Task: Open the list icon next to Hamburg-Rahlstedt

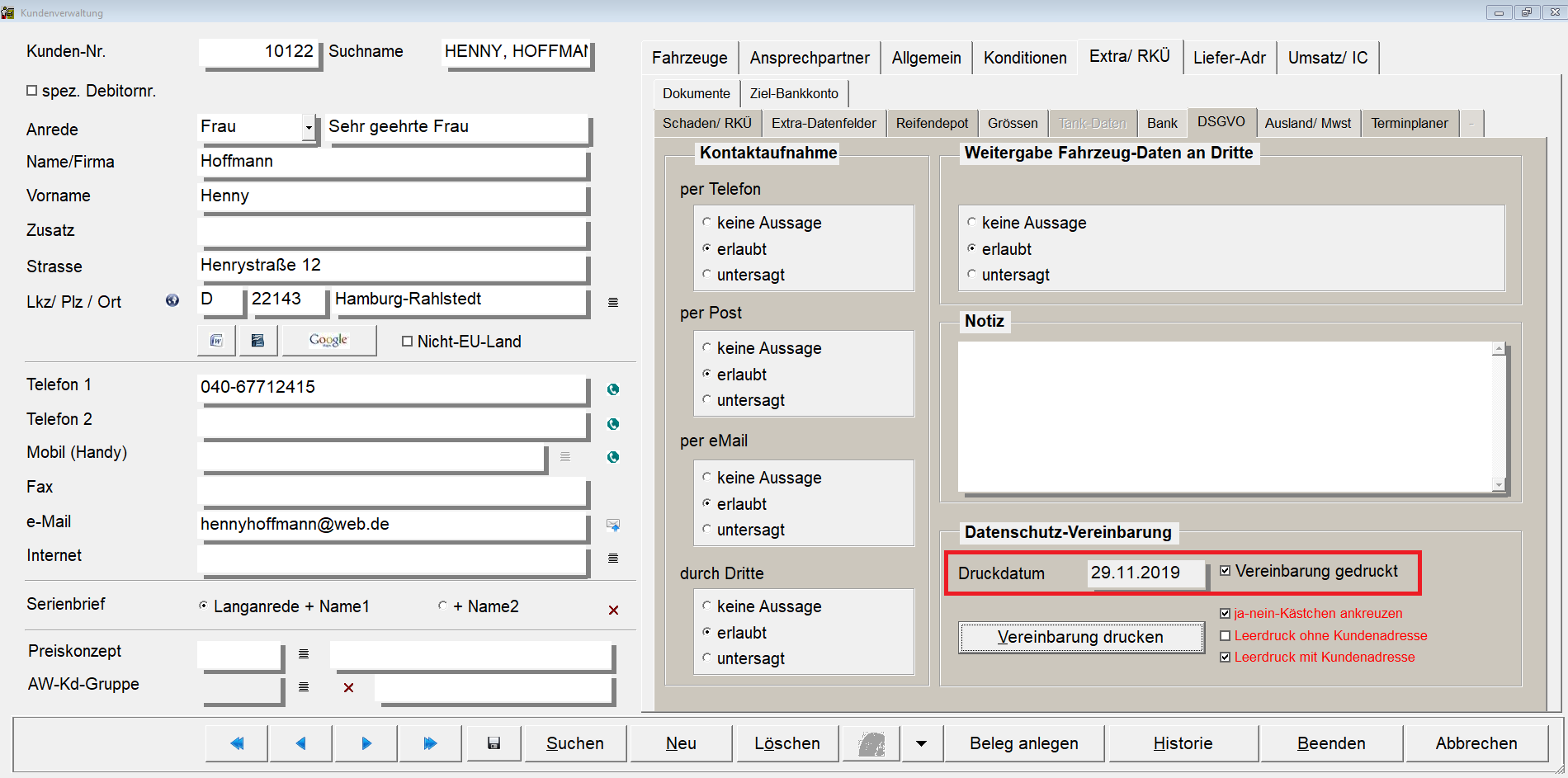Action: [613, 303]
